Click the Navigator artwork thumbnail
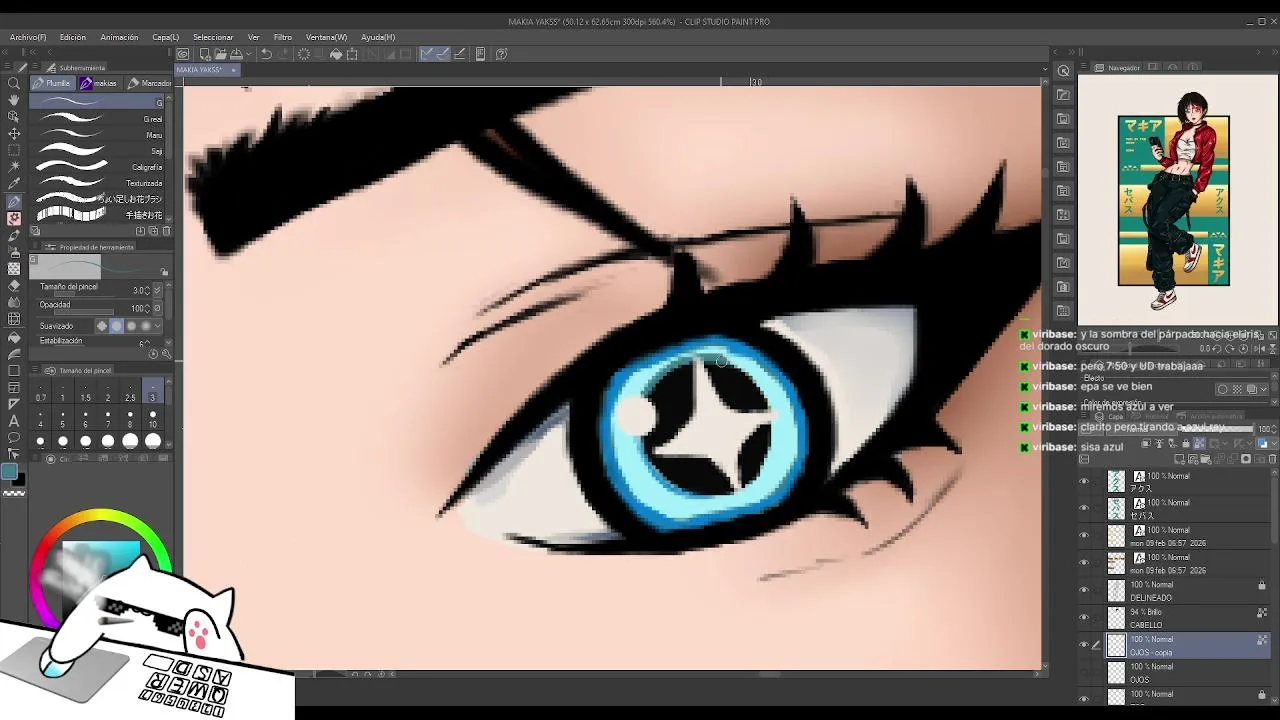Screen dimensions: 1280x720 pyautogui.click(x=1173, y=200)
